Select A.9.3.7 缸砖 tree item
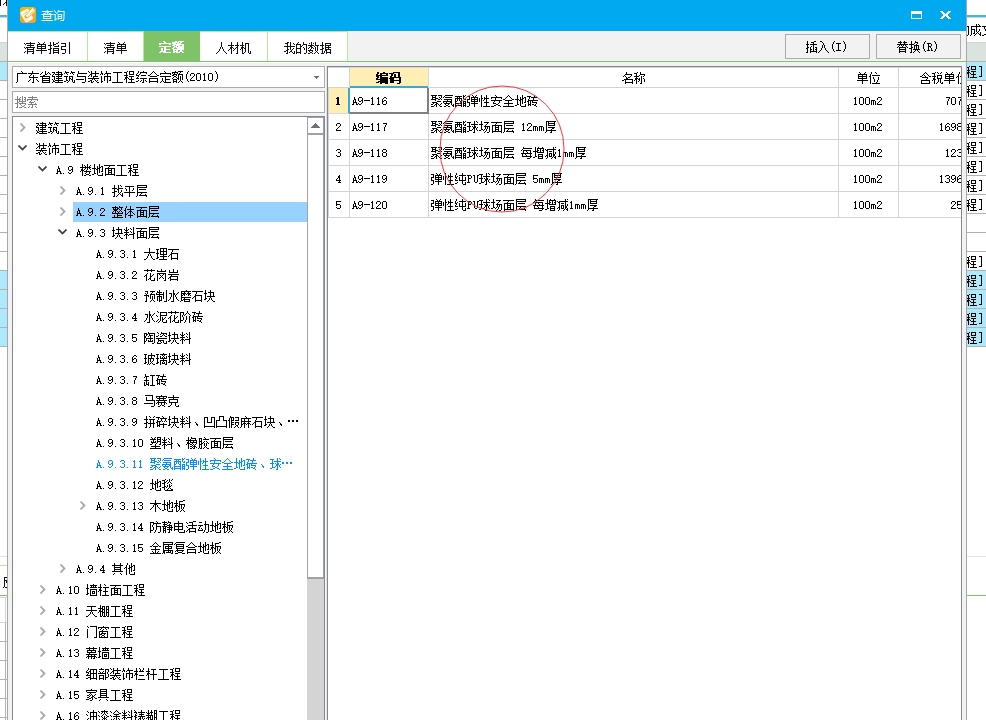The width and height of the screenshot is (986, 720). pyautogui.click(x=131, y=380)
